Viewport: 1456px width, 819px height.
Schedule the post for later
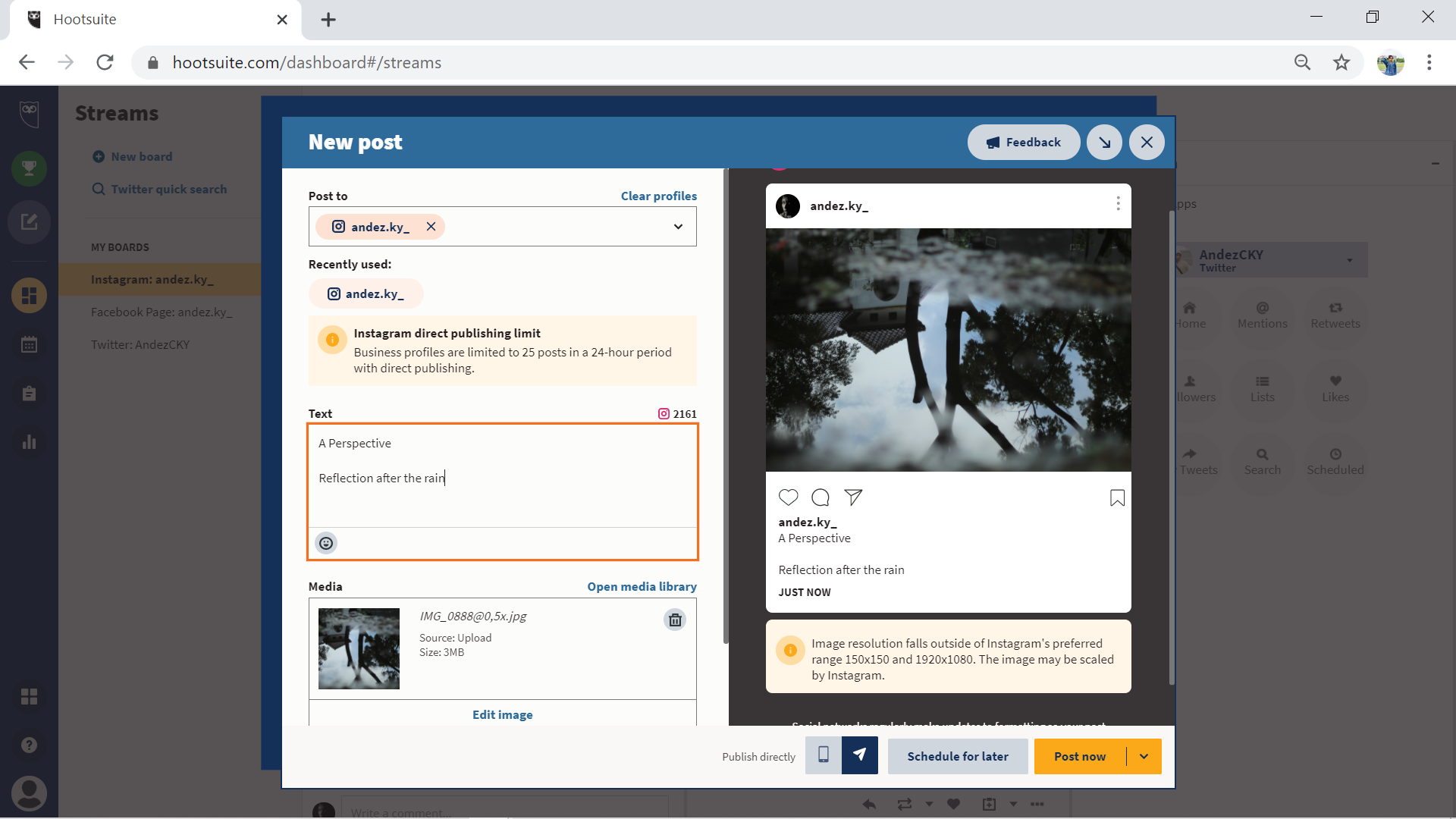pos(957,756)
